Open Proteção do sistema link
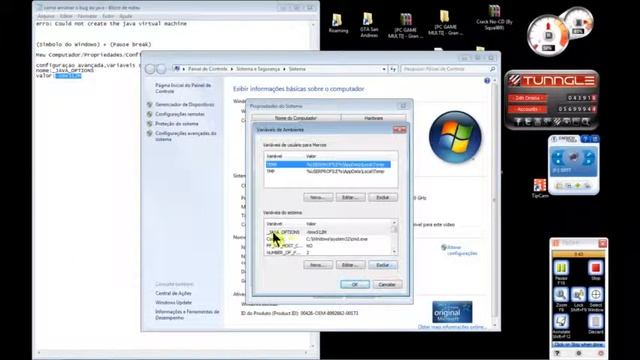This screenshot has height=360, width=640. 177,124
